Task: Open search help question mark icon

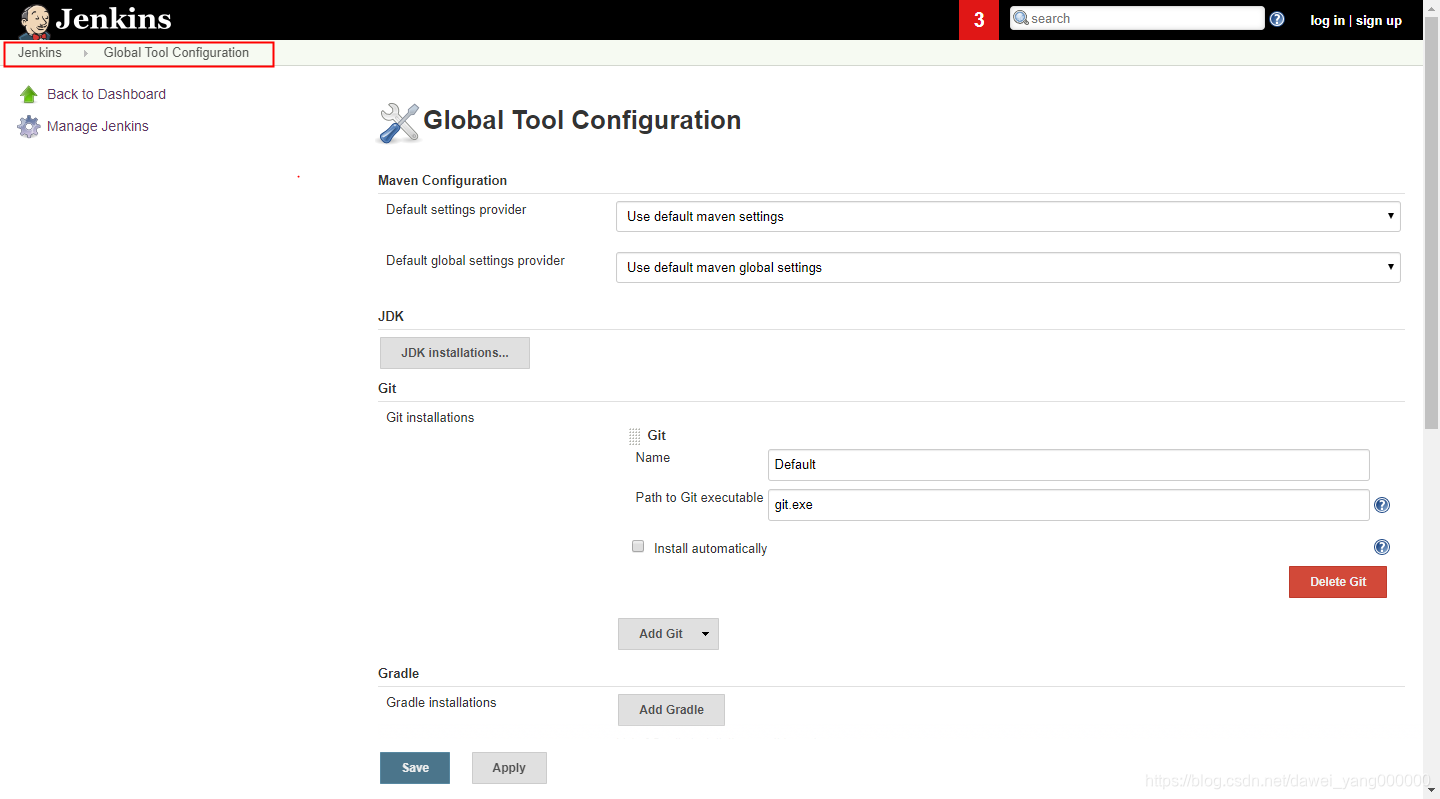Action: pos(1277,19)
